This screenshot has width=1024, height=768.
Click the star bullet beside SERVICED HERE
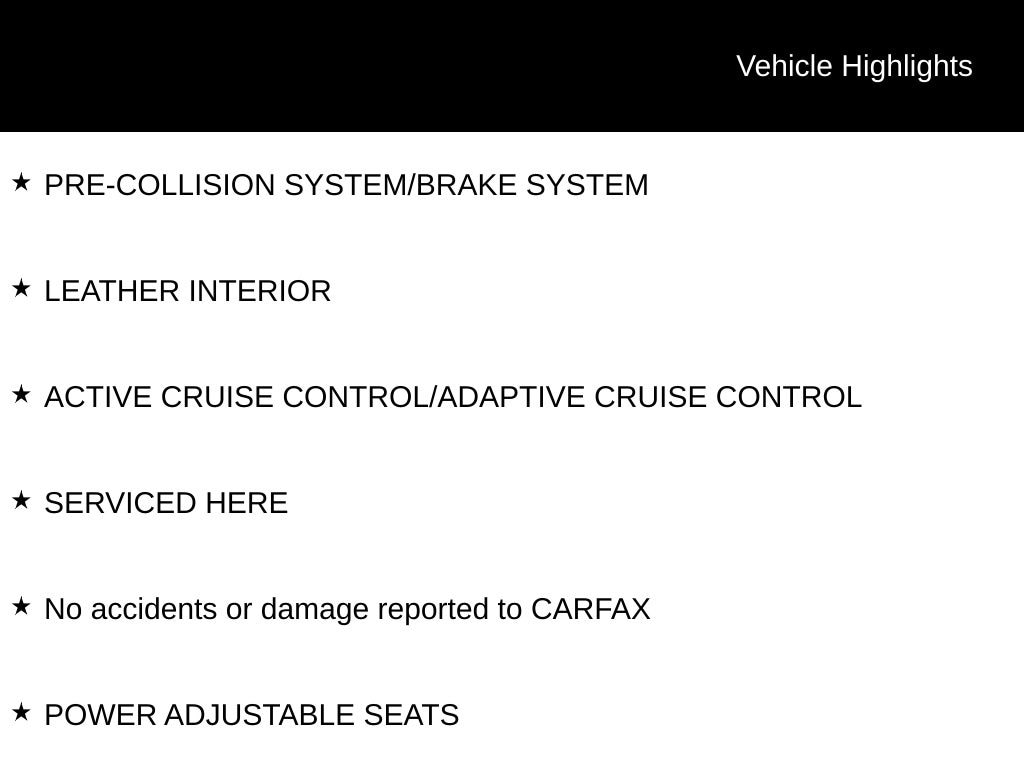pos(21,500)
